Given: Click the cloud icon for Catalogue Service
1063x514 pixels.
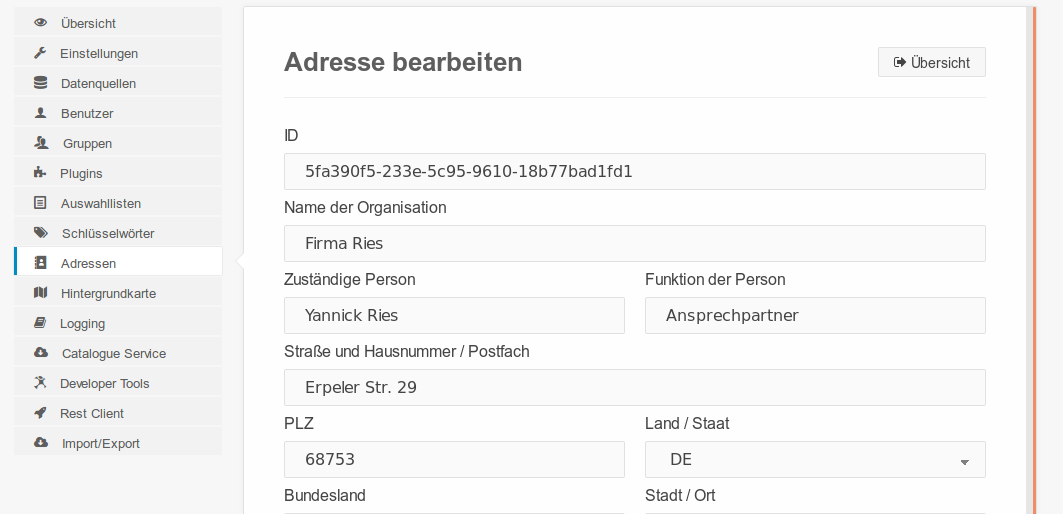Looking at the screenshot, I should (41, 353).
